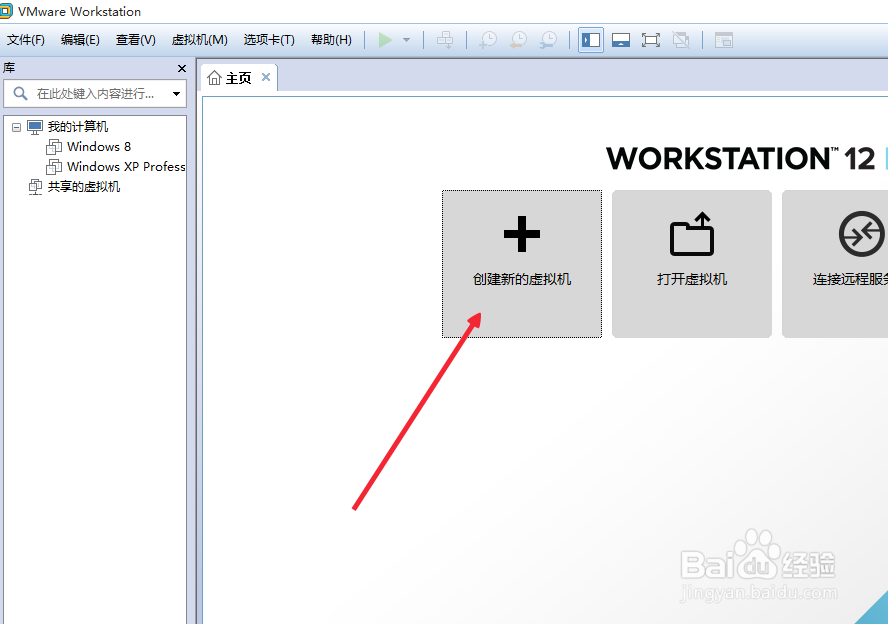Click the library search magnifier icon
The height and width of the screenshot is (624, 888).
[x=20, y=93]
